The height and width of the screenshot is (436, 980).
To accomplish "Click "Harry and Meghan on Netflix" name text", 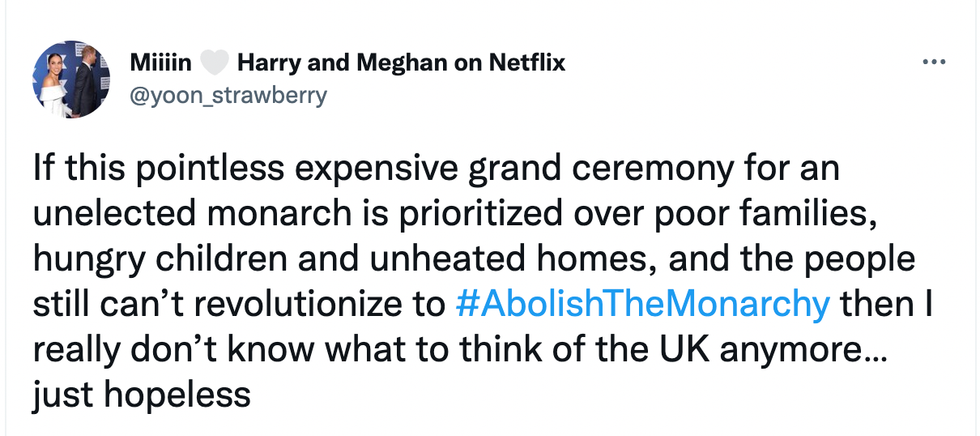I will (x=401, y=63).
